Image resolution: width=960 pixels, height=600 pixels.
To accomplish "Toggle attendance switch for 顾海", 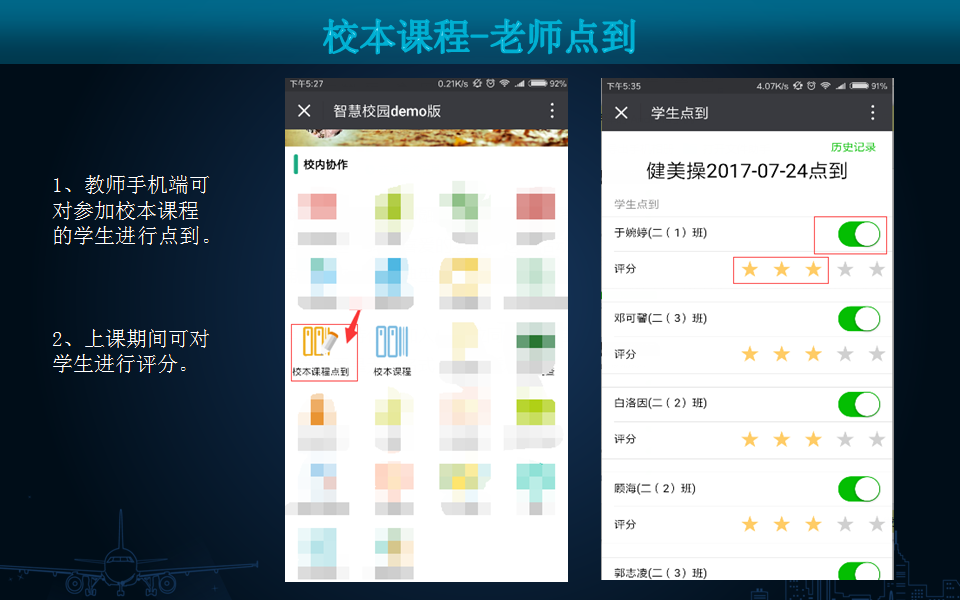I will point(859,489).
